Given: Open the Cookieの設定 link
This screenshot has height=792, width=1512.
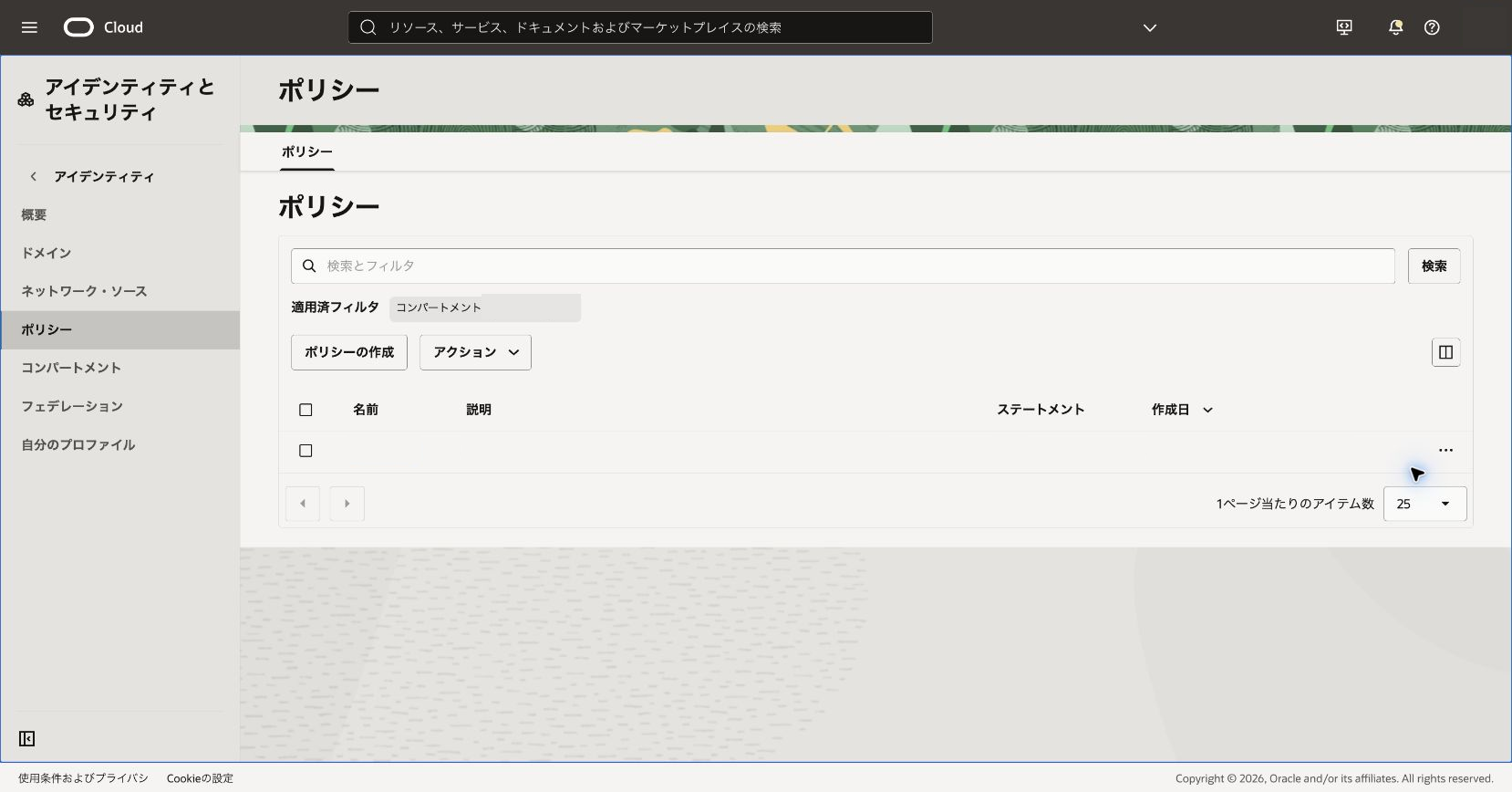Looking at the screenshot, I should pos(200,778).
